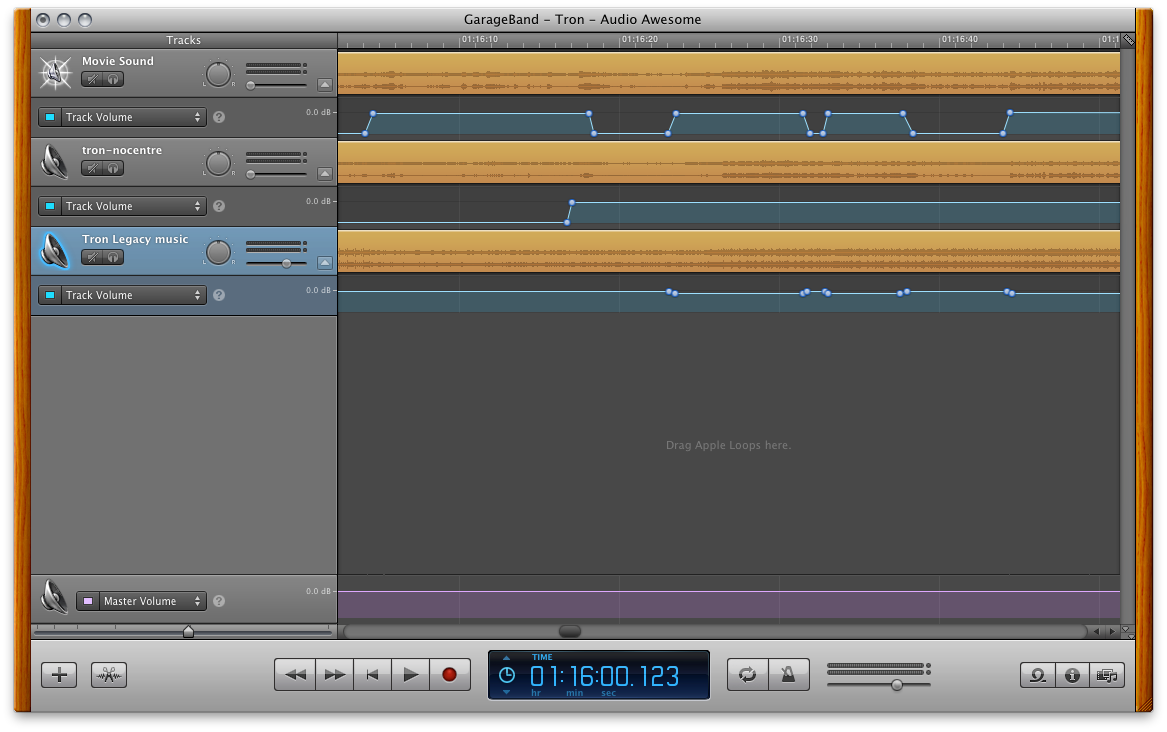This screenshot has width=1167, height=732.
Task: Start playback with the Play button
Action: click(x=411, y=675)
